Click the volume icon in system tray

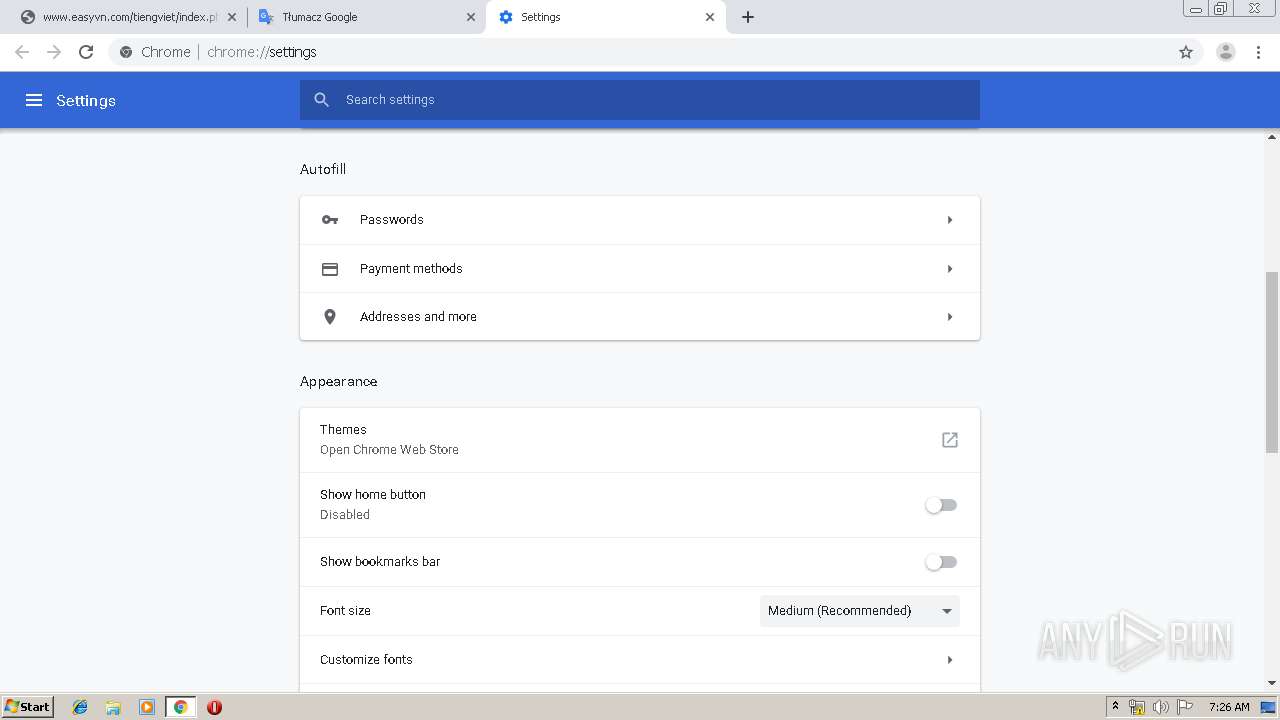pos(1160,707)
